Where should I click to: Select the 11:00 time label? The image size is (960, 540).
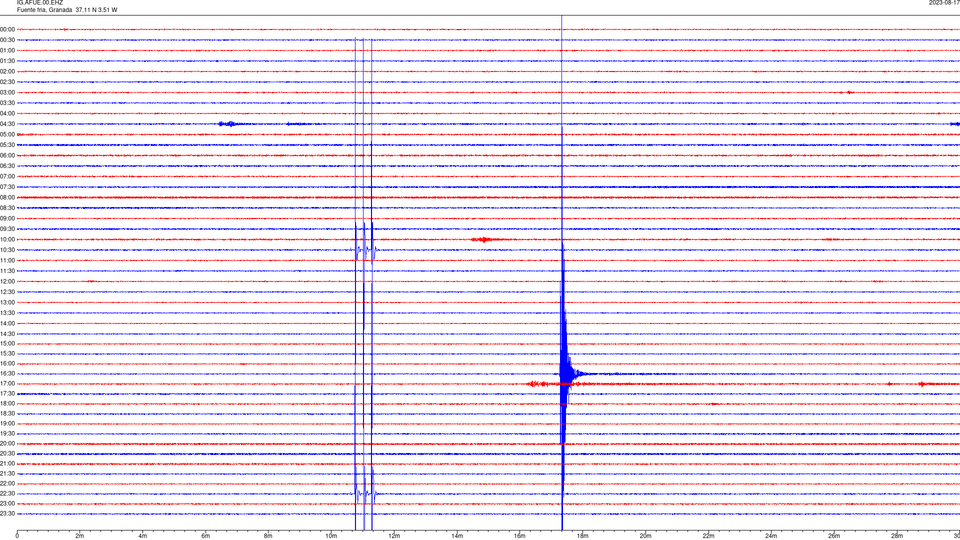tap(7, 260)
